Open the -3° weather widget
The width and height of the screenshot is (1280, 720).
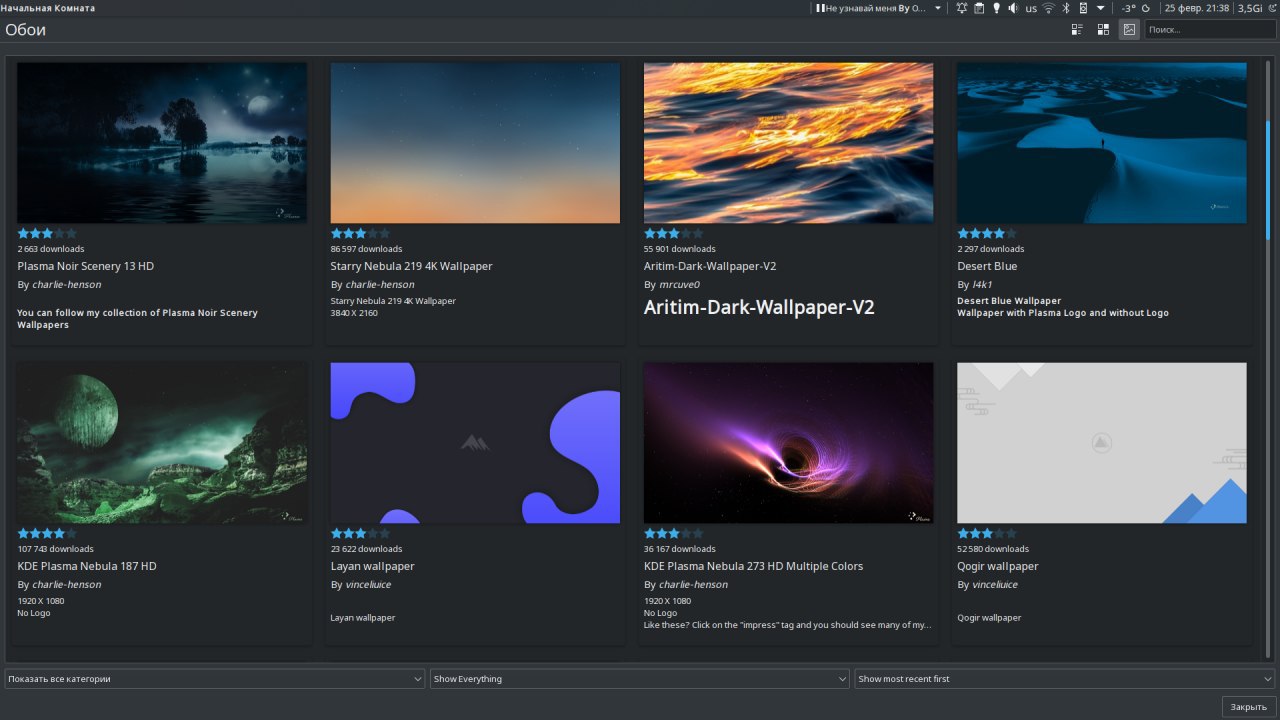(x=1137, y=8)
